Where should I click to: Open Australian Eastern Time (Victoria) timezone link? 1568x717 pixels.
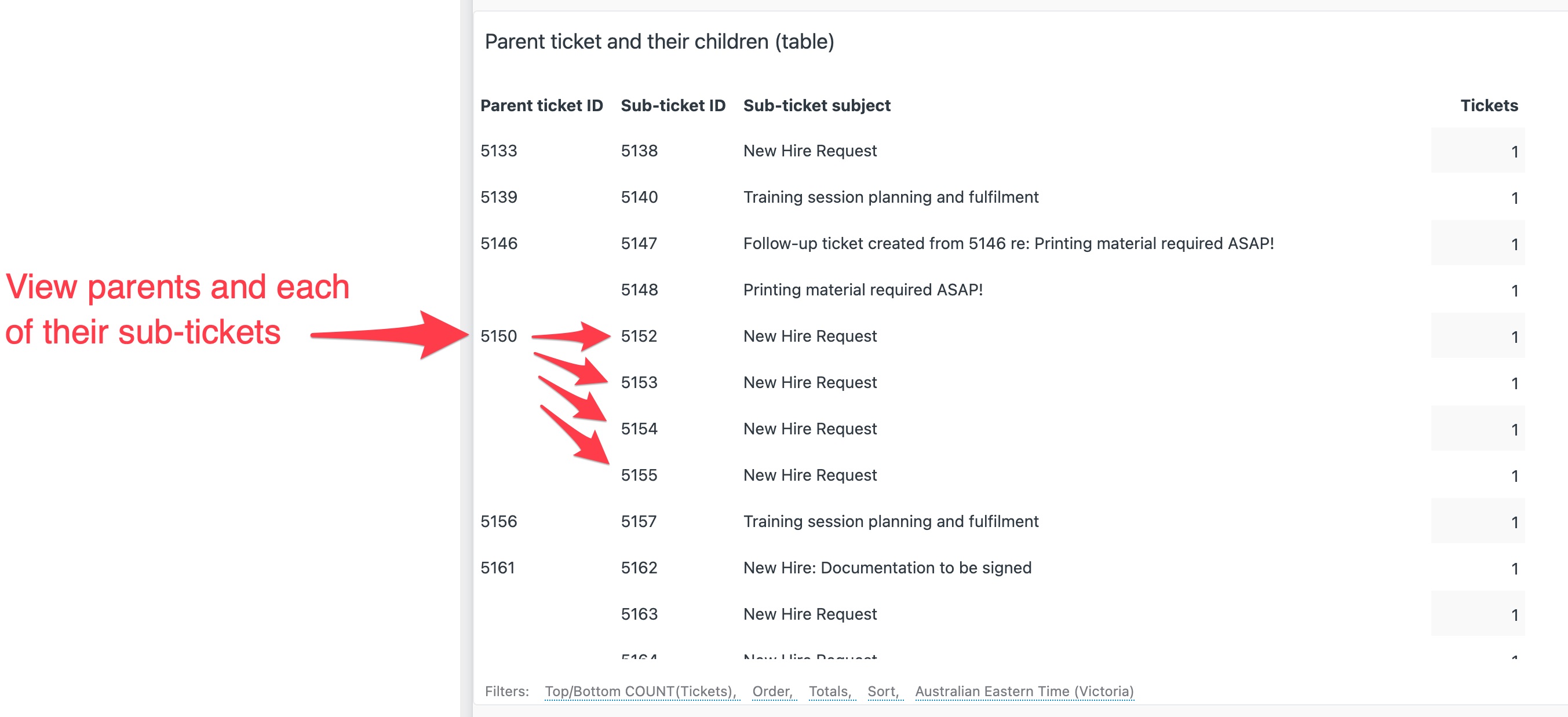tap(1024, 691)
